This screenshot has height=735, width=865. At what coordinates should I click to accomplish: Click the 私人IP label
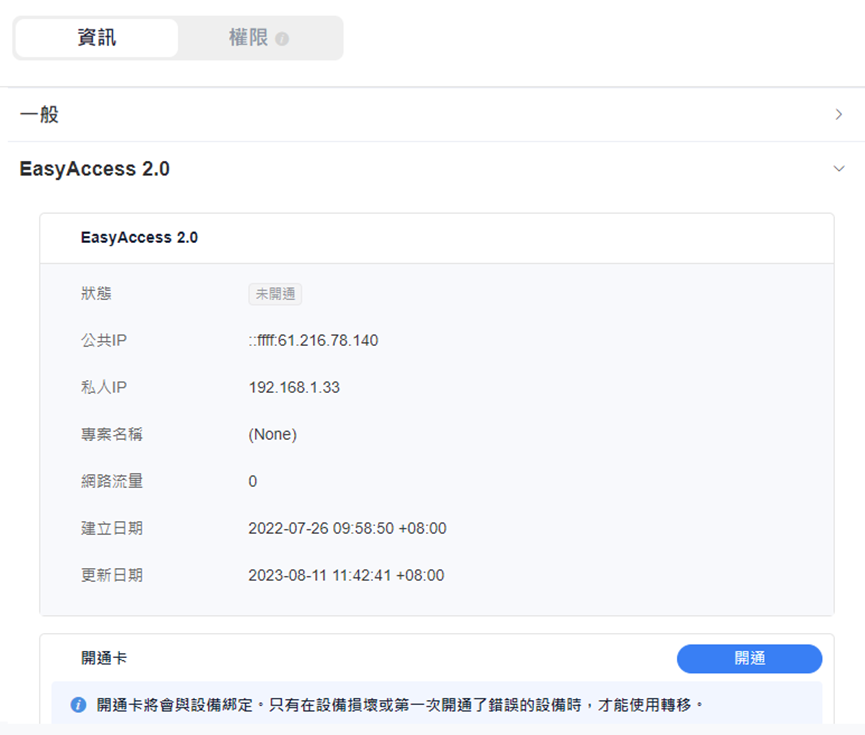[x=104, y=387]
